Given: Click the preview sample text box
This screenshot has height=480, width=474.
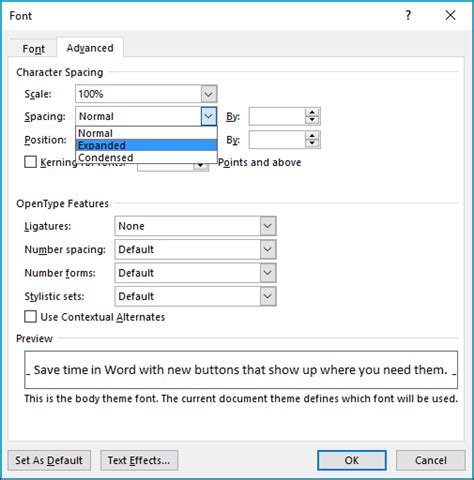Looking at the screenshot, I should pos(241,370).
